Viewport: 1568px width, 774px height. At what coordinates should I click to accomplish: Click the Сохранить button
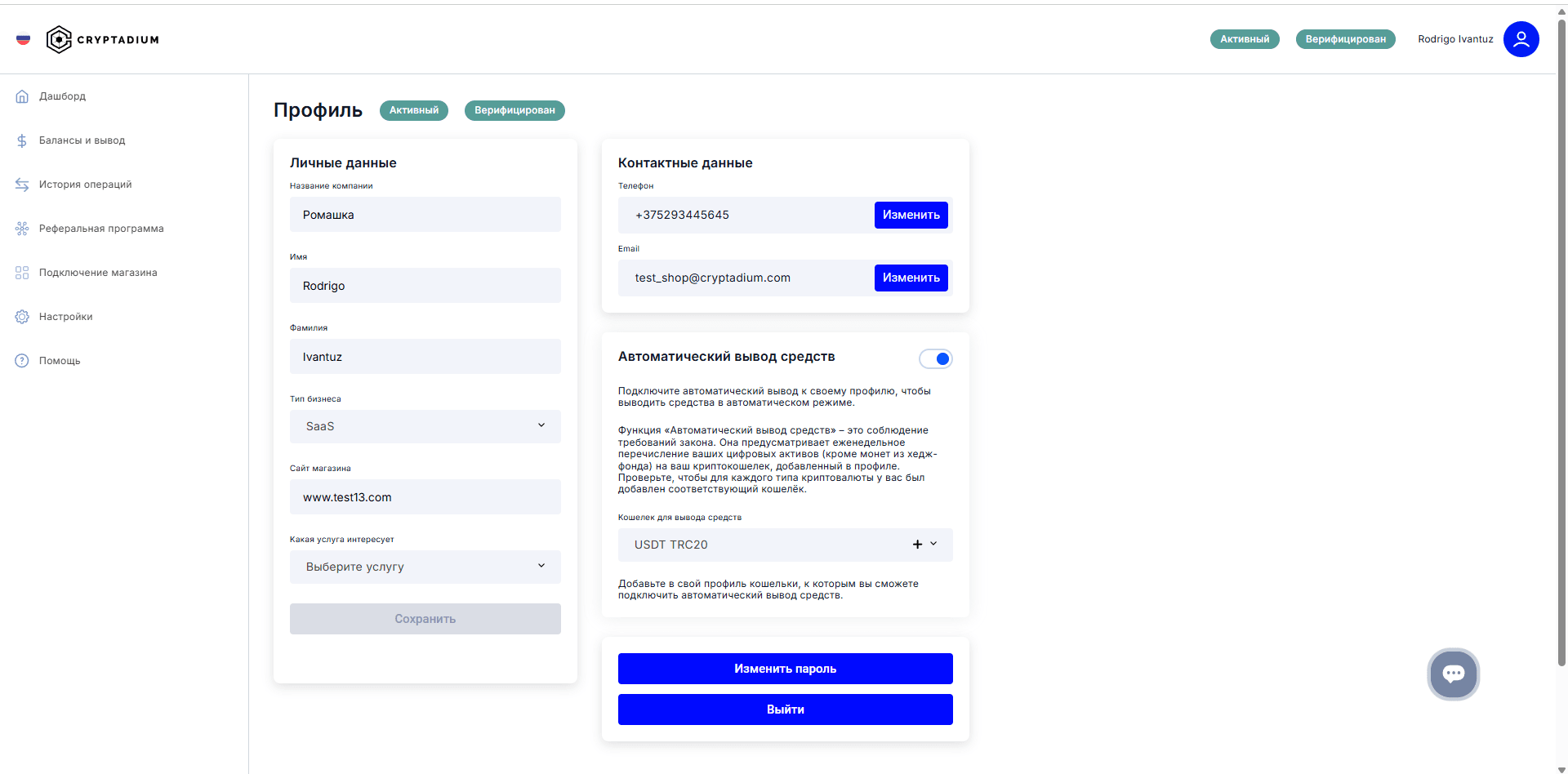[425, 619]
